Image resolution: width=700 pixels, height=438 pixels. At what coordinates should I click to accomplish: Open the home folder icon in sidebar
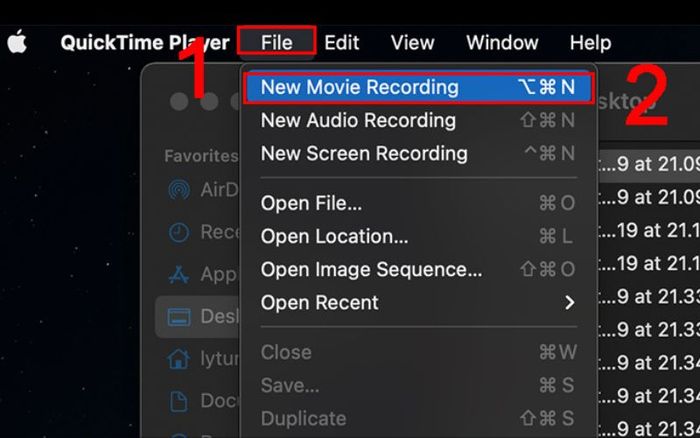tap(179, 359)
